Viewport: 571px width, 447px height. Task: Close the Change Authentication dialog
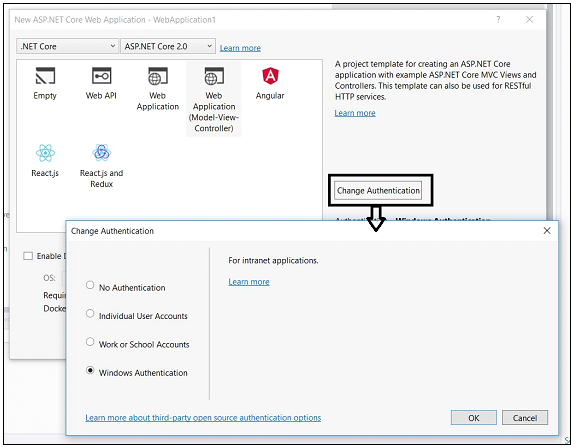coord(547,231)
